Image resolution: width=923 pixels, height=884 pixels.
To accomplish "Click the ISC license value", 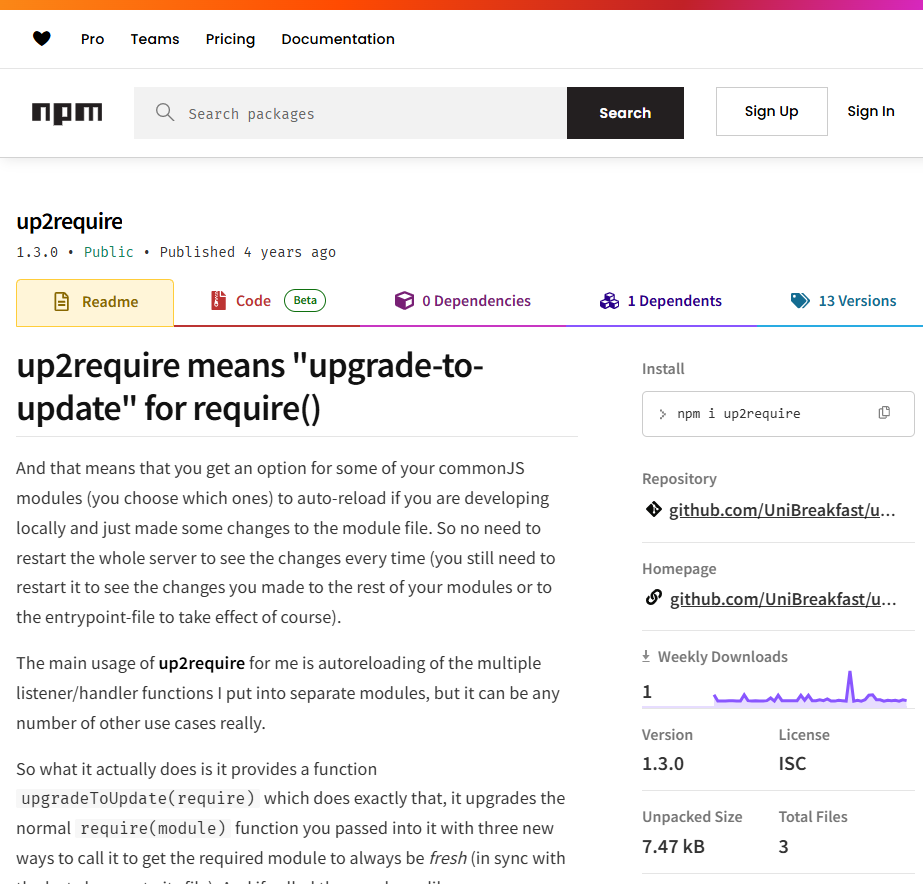I will pos(792,763).
